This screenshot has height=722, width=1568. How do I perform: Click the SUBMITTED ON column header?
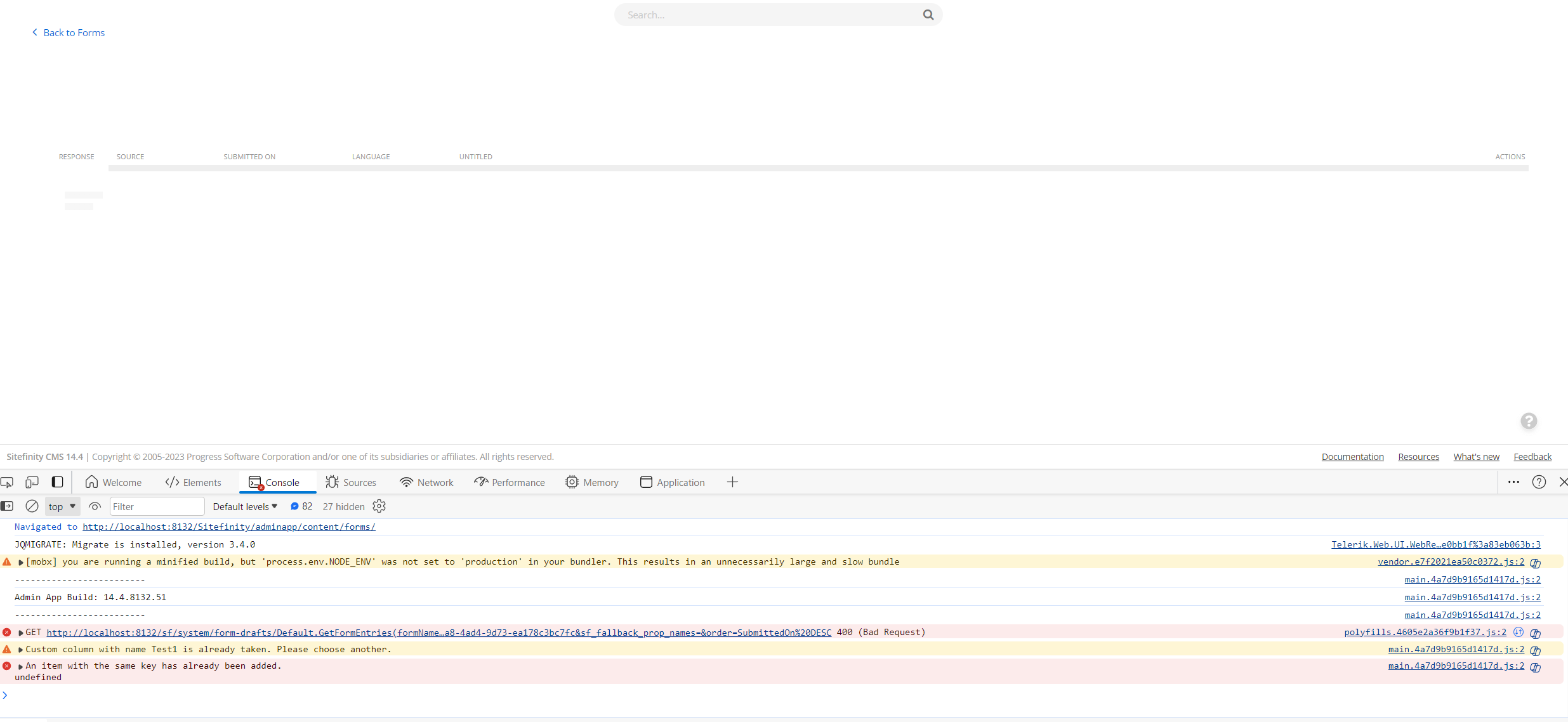pyautogui.click(x=249, y=157)
